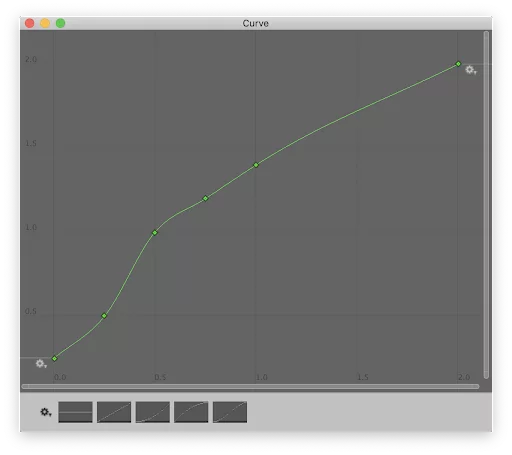The height and width of the screenshot is (455, 512).
Task: Maximize the Curve window with green button
Action: click(x=60, y=23)
